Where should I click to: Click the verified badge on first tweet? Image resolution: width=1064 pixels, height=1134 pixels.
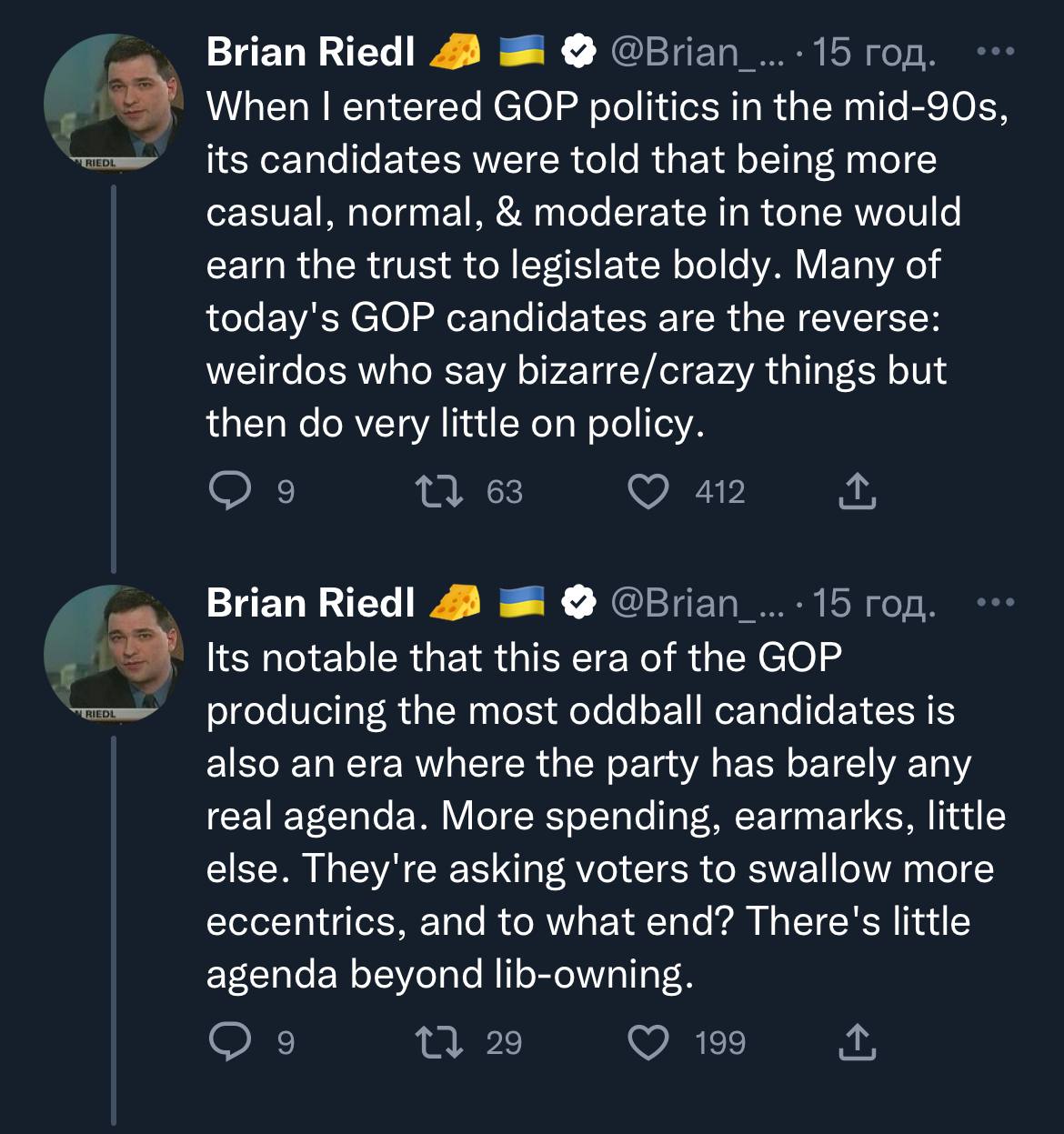577,52
